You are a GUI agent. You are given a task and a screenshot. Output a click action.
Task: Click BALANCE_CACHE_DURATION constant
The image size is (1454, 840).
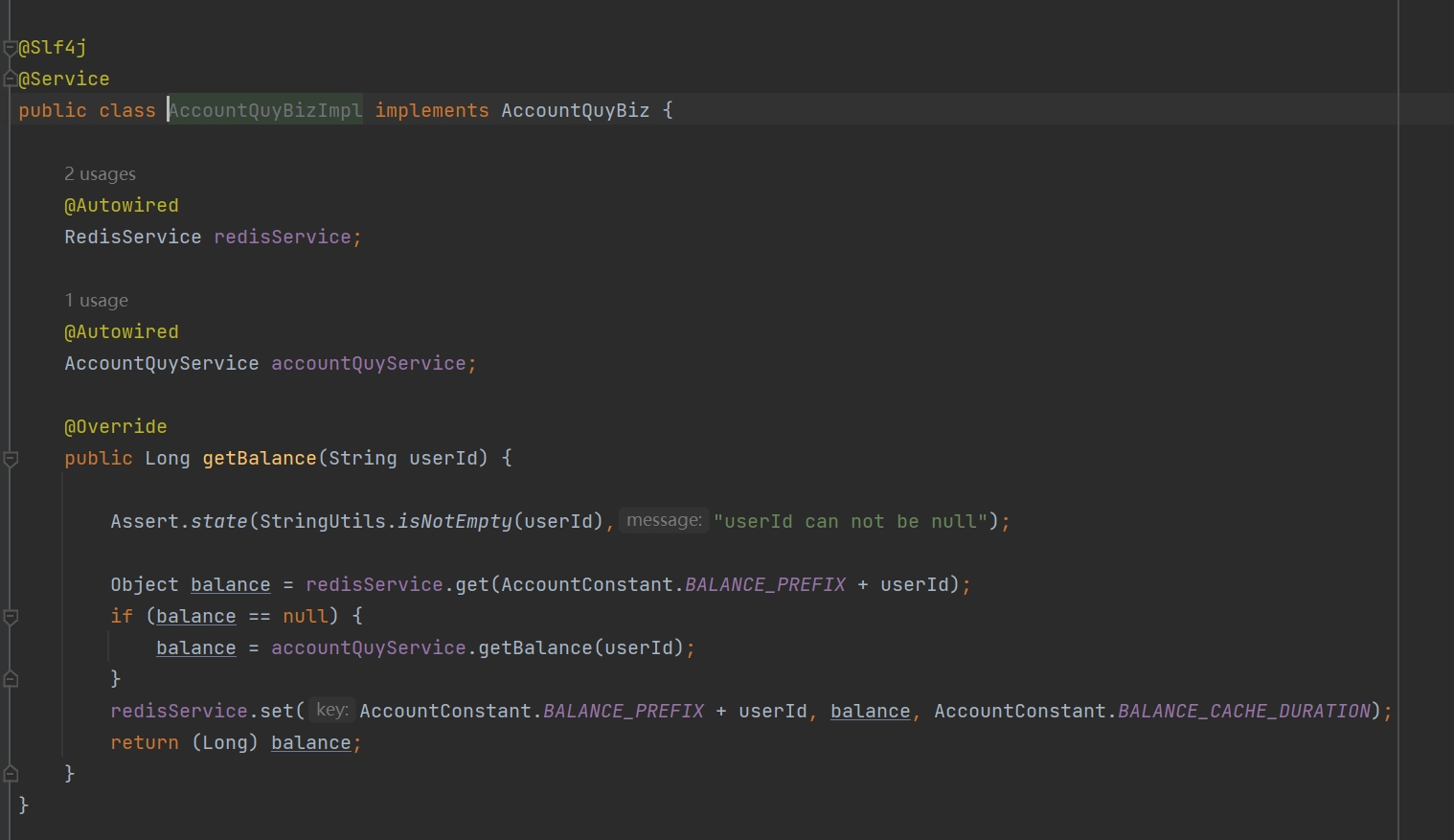tap(1244, 712)
